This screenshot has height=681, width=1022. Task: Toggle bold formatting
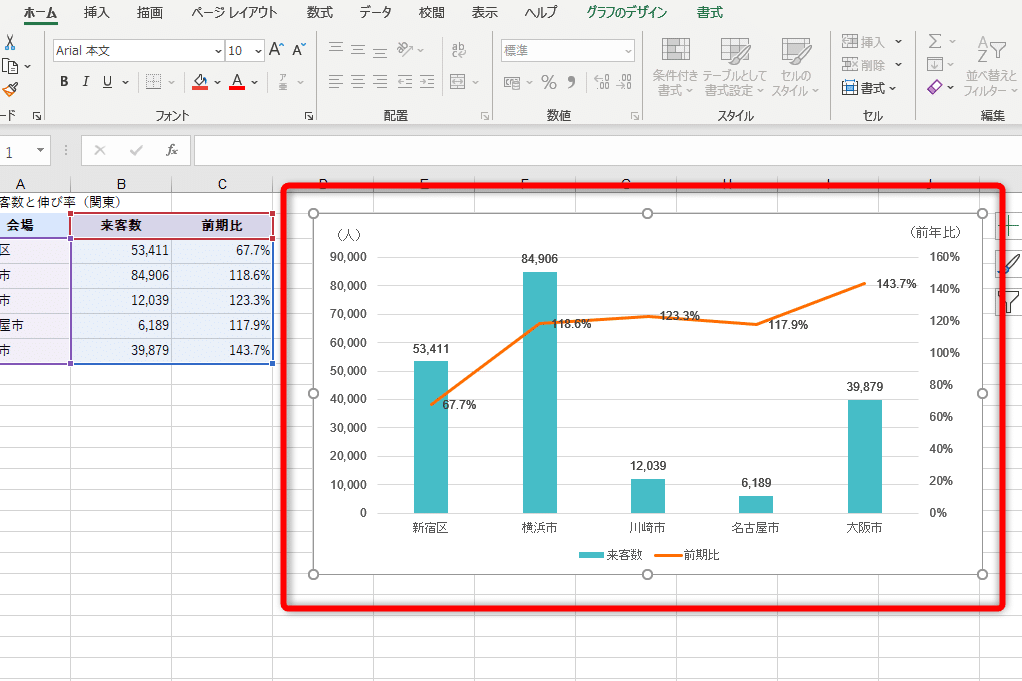[64, 82]
